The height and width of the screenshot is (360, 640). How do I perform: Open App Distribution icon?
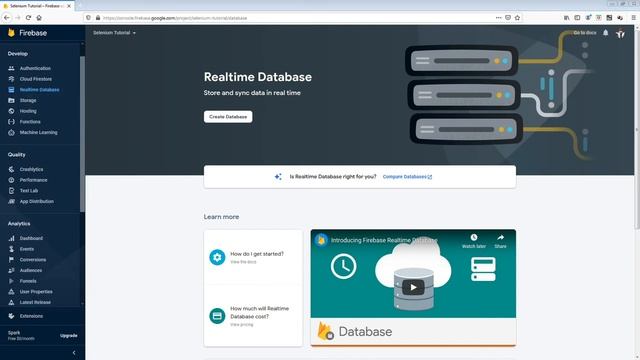click(x=11, y=201)
